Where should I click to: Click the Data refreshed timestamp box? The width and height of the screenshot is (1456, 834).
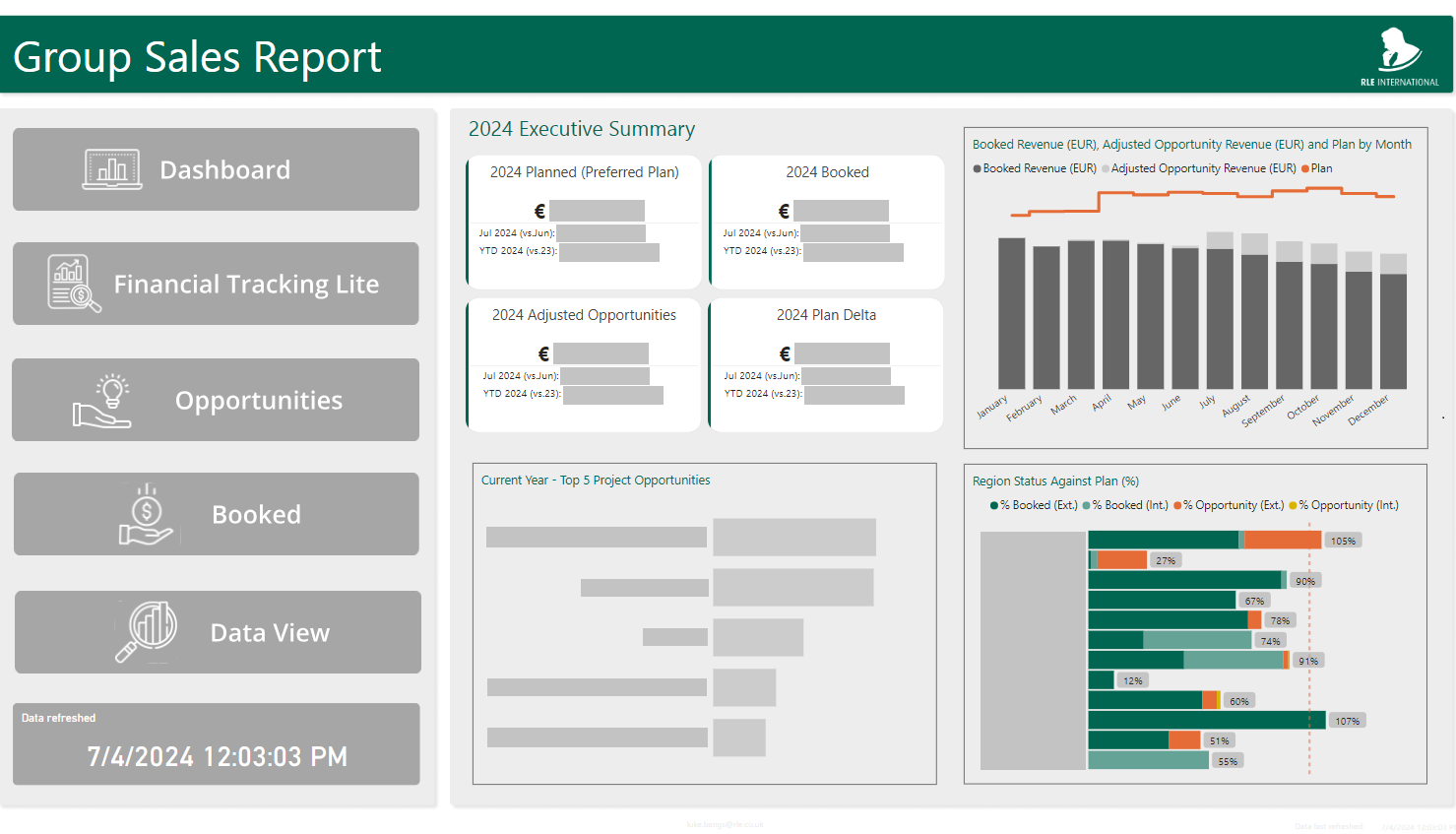coord(217,744)
